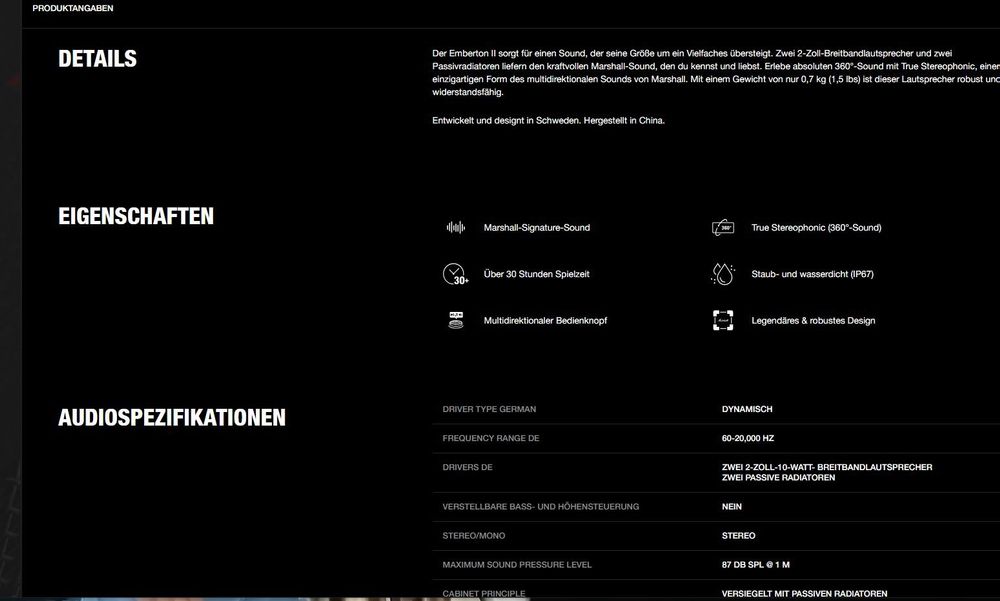
Task: Click the Staub- und wasserdicht (IP67) label
Action: pos(812,274)
